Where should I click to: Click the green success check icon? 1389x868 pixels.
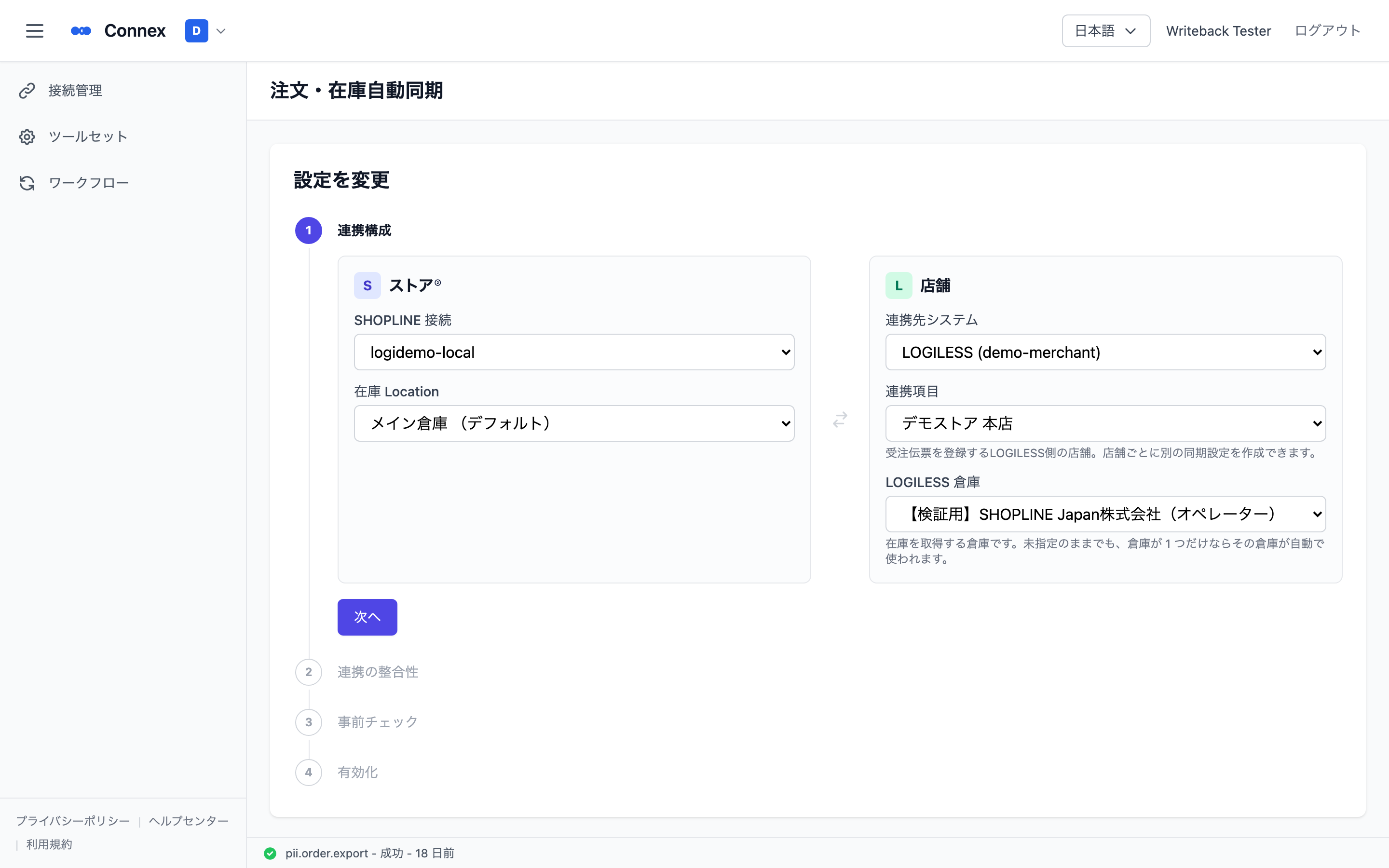click(270, 854)
